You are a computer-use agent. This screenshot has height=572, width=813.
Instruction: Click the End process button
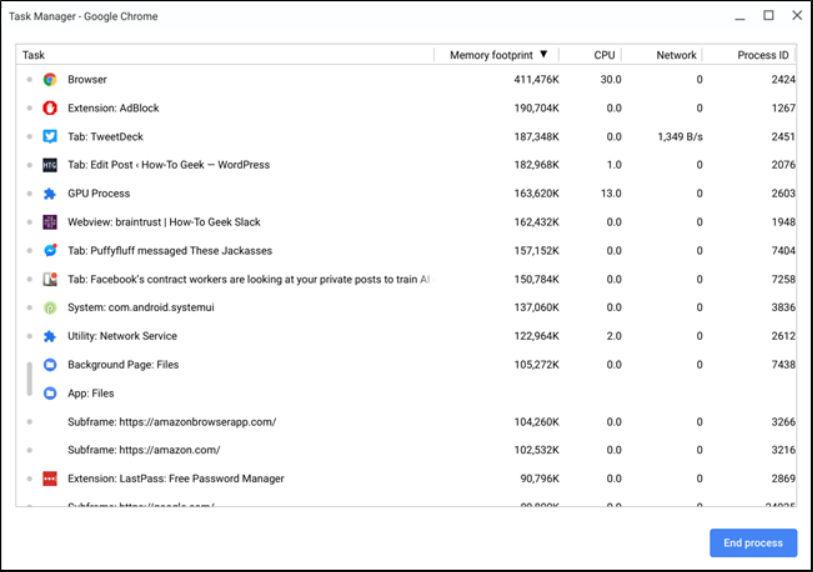[x=753, y=543]
